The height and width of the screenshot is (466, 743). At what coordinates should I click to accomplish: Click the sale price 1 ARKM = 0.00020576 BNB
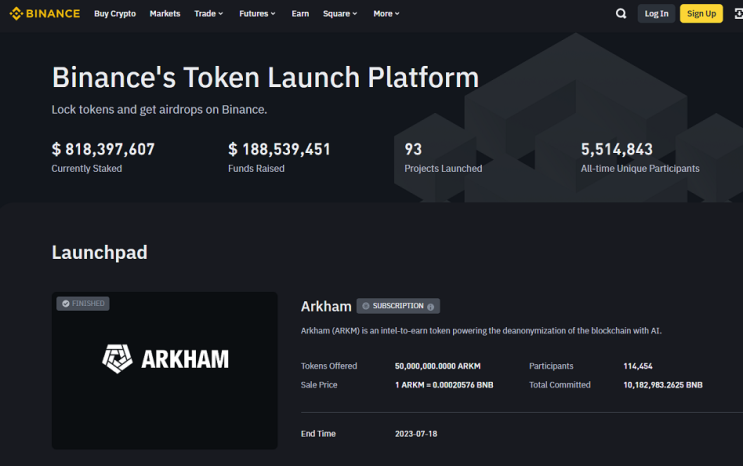pyautogui.click(x=444, y=385)
